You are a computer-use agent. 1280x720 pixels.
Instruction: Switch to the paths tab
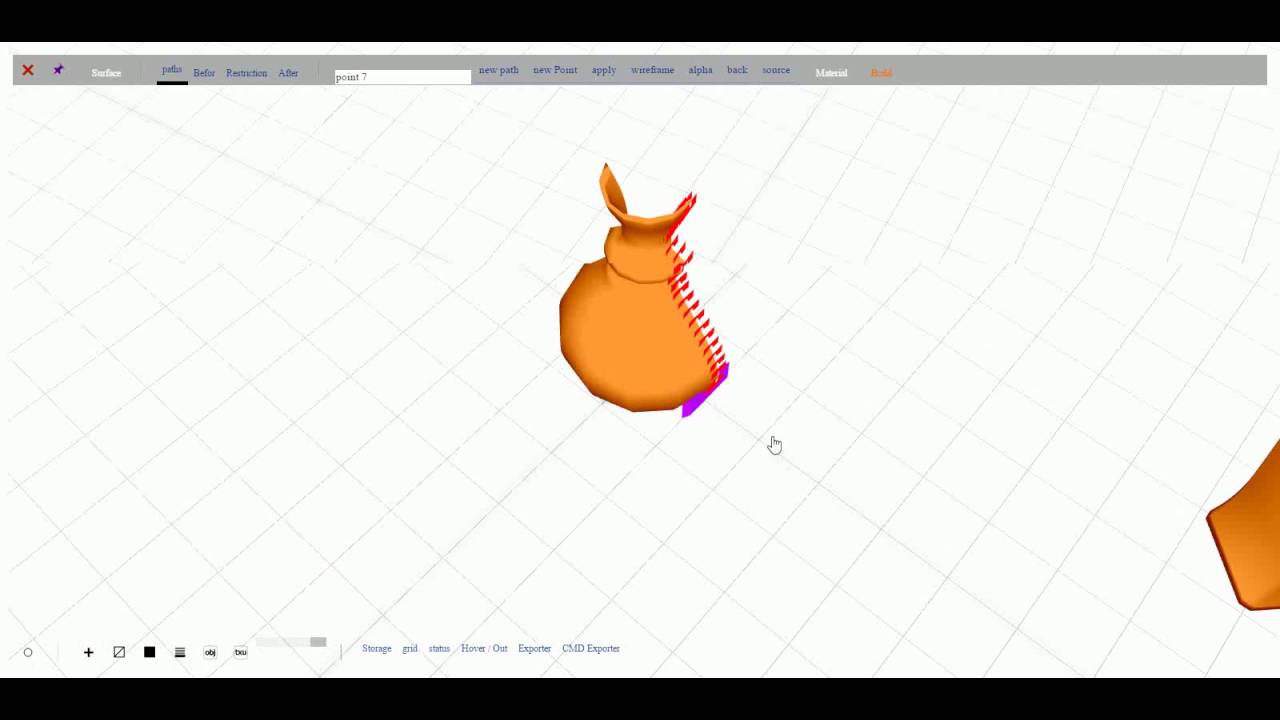pyautogui.click(x=172, y=70)
